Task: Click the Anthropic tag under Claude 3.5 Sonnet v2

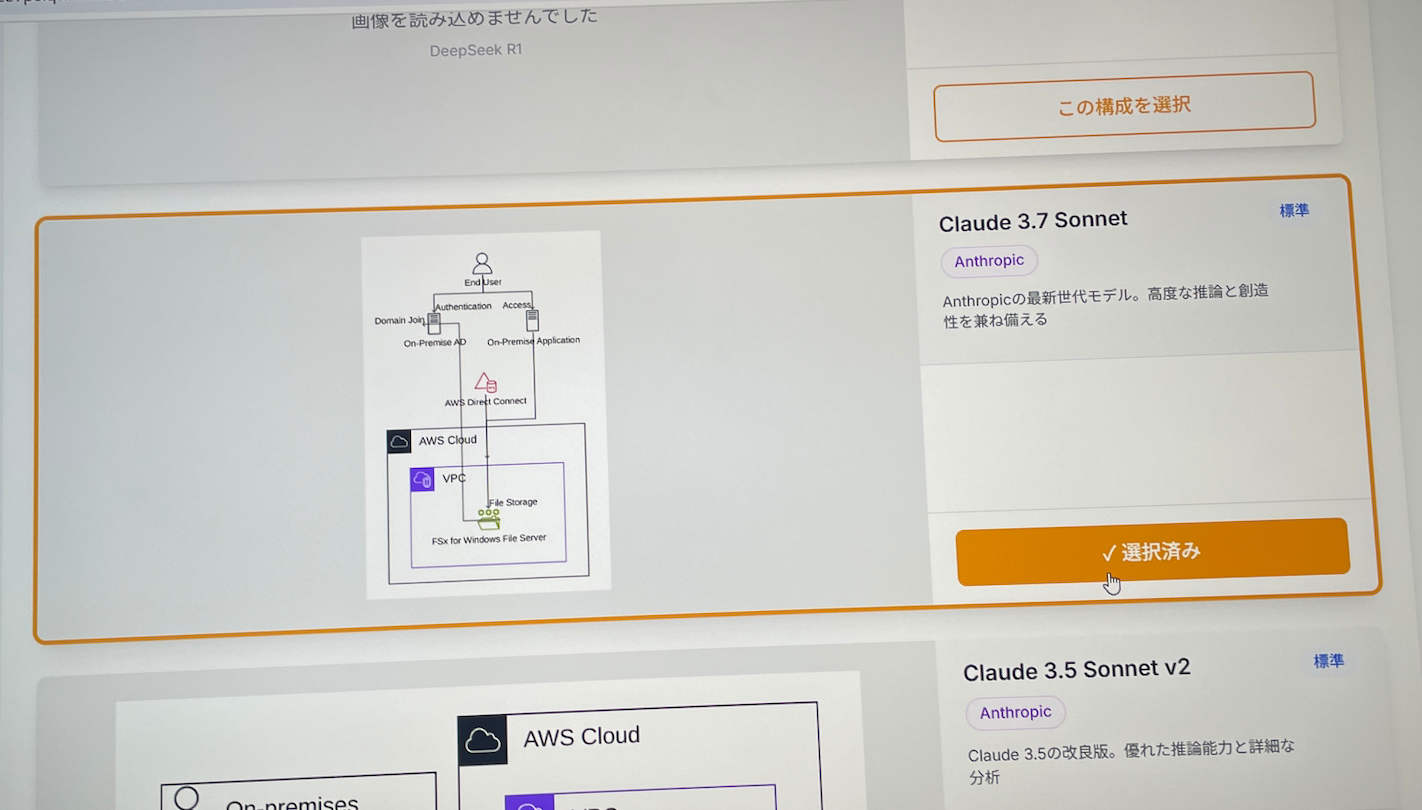Action: pyautogui.click(x=1015, y=712)
